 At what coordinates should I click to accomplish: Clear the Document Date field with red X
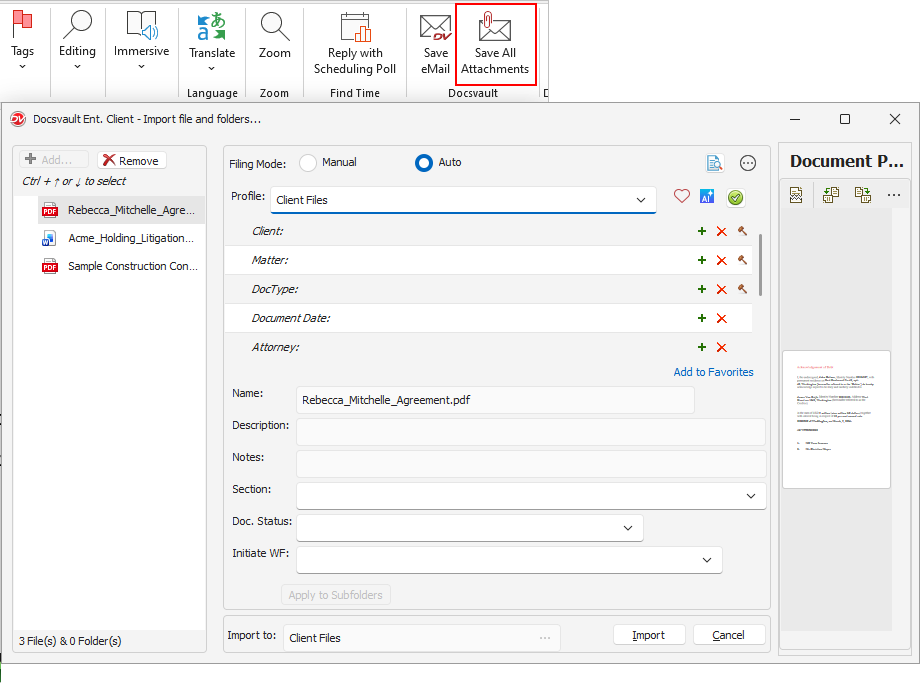point(722,319)
